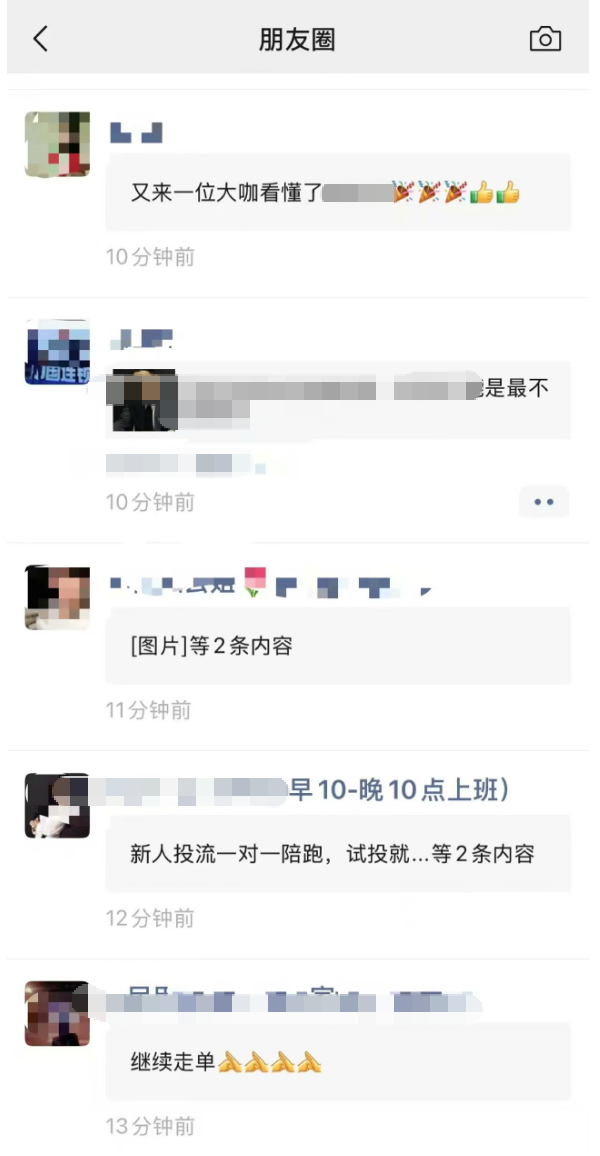Open avatar of 新人投流 post author
600x1156 pixels.
pyautogui.click(x=57, y=806)
